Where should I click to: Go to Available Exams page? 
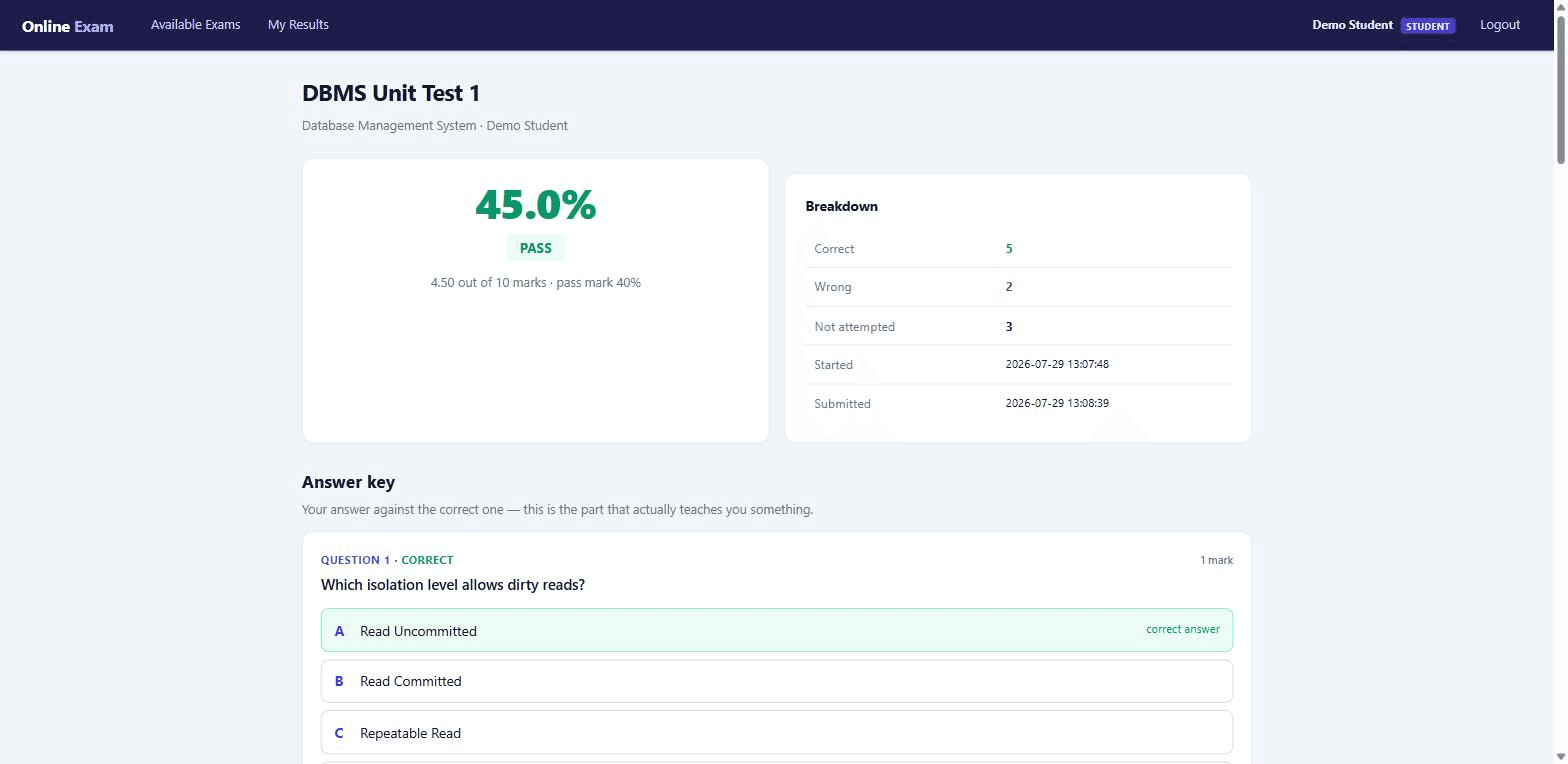[196, 25]
